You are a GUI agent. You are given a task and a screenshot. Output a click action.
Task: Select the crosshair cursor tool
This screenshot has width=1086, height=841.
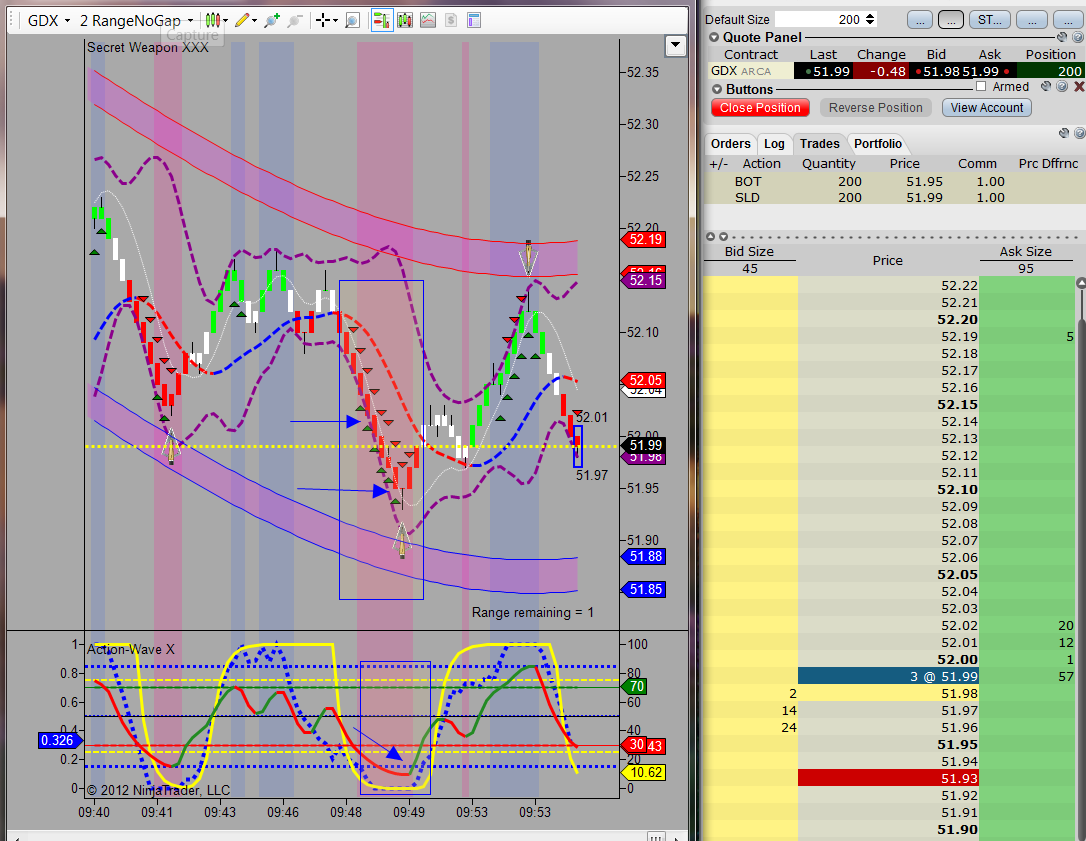[x=322, y=20]
